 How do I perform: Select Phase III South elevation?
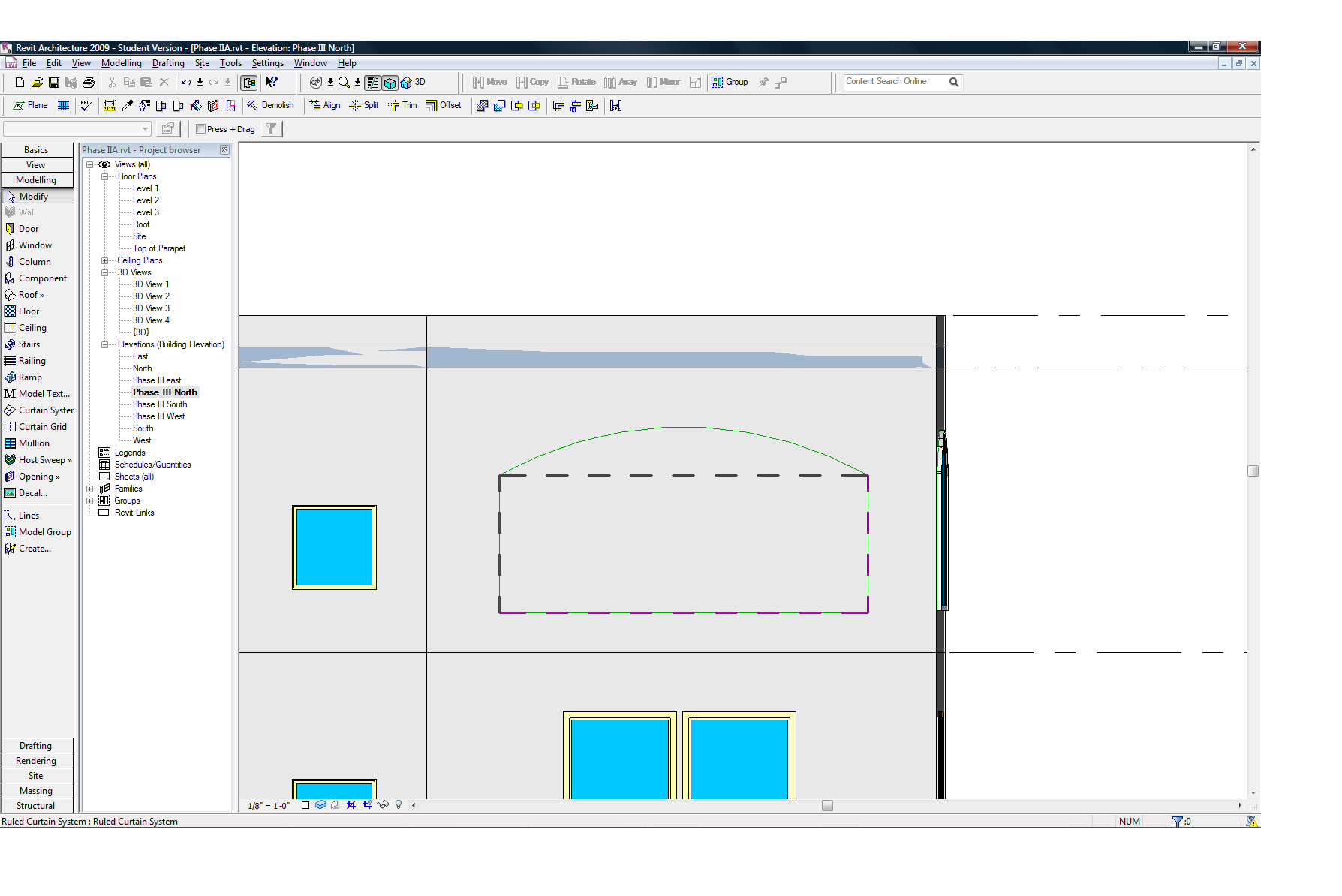coord(160,404)
